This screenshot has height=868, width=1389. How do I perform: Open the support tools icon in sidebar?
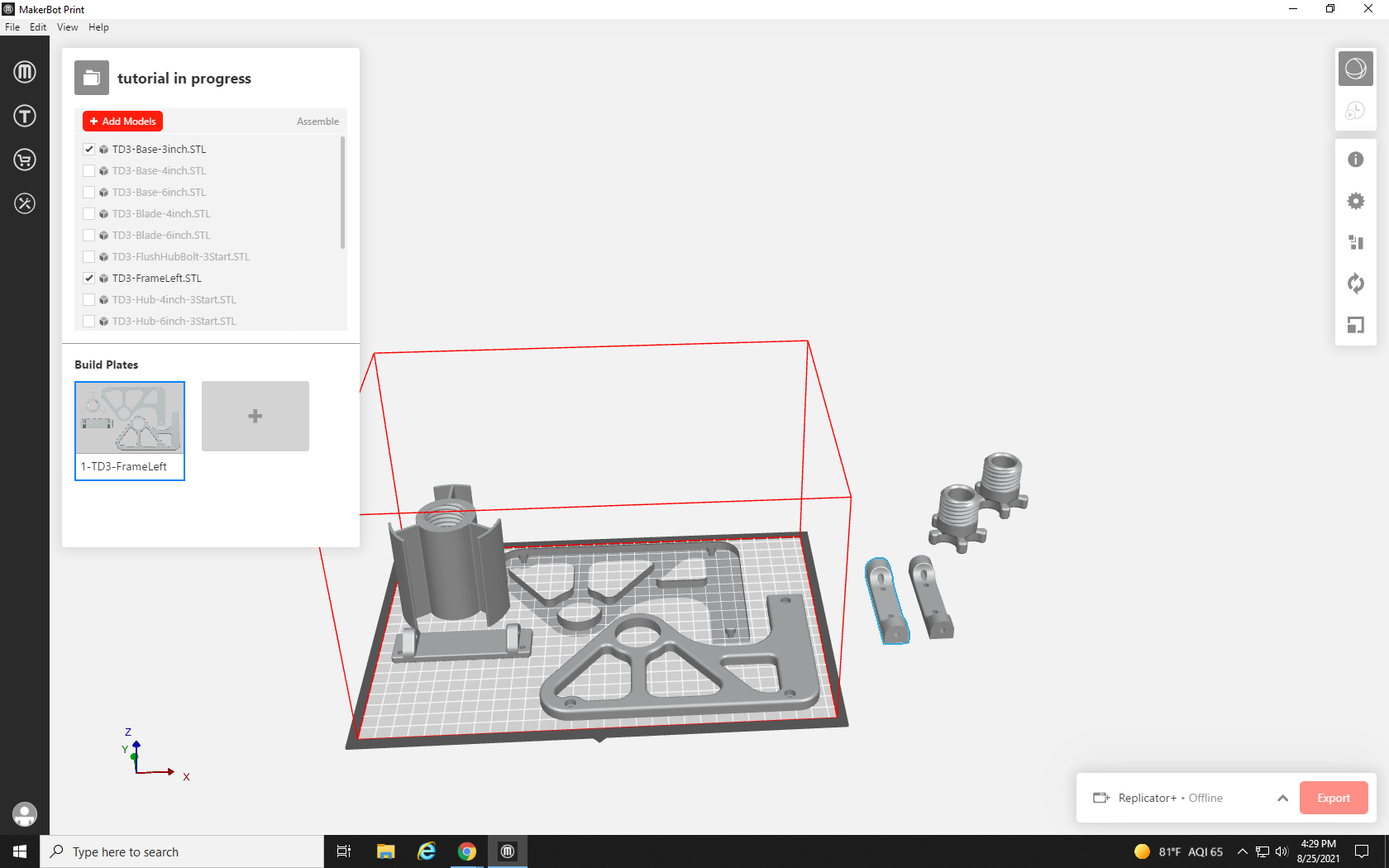25,203
